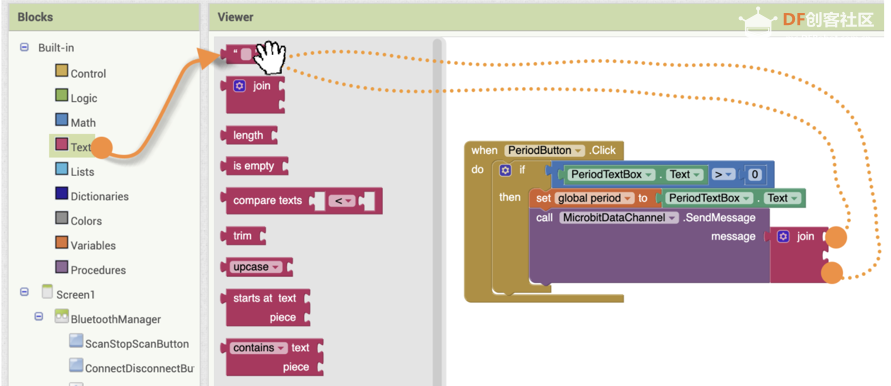Click the gray Colors swatch icon
Viewport: 891px width, 386px height.
(x=61, y=218)
